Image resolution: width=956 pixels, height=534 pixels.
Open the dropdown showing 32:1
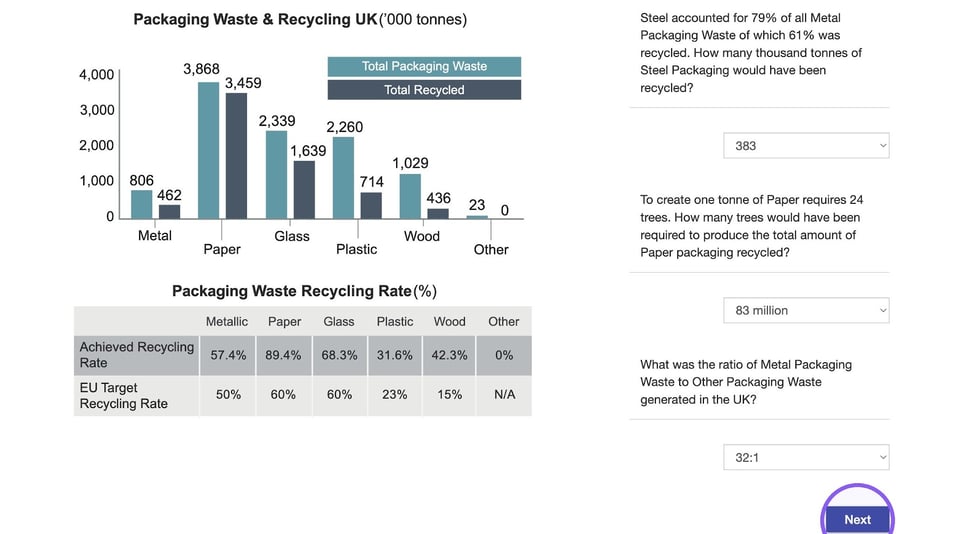pos(806,457)
